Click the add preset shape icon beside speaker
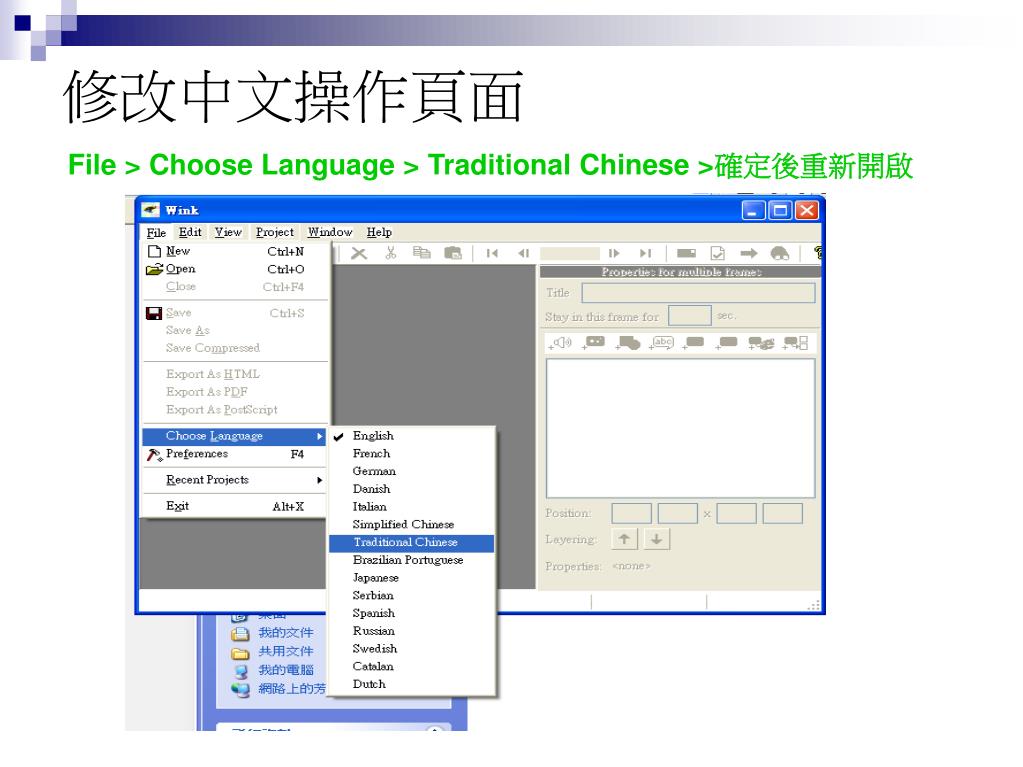 pos(593,343)
